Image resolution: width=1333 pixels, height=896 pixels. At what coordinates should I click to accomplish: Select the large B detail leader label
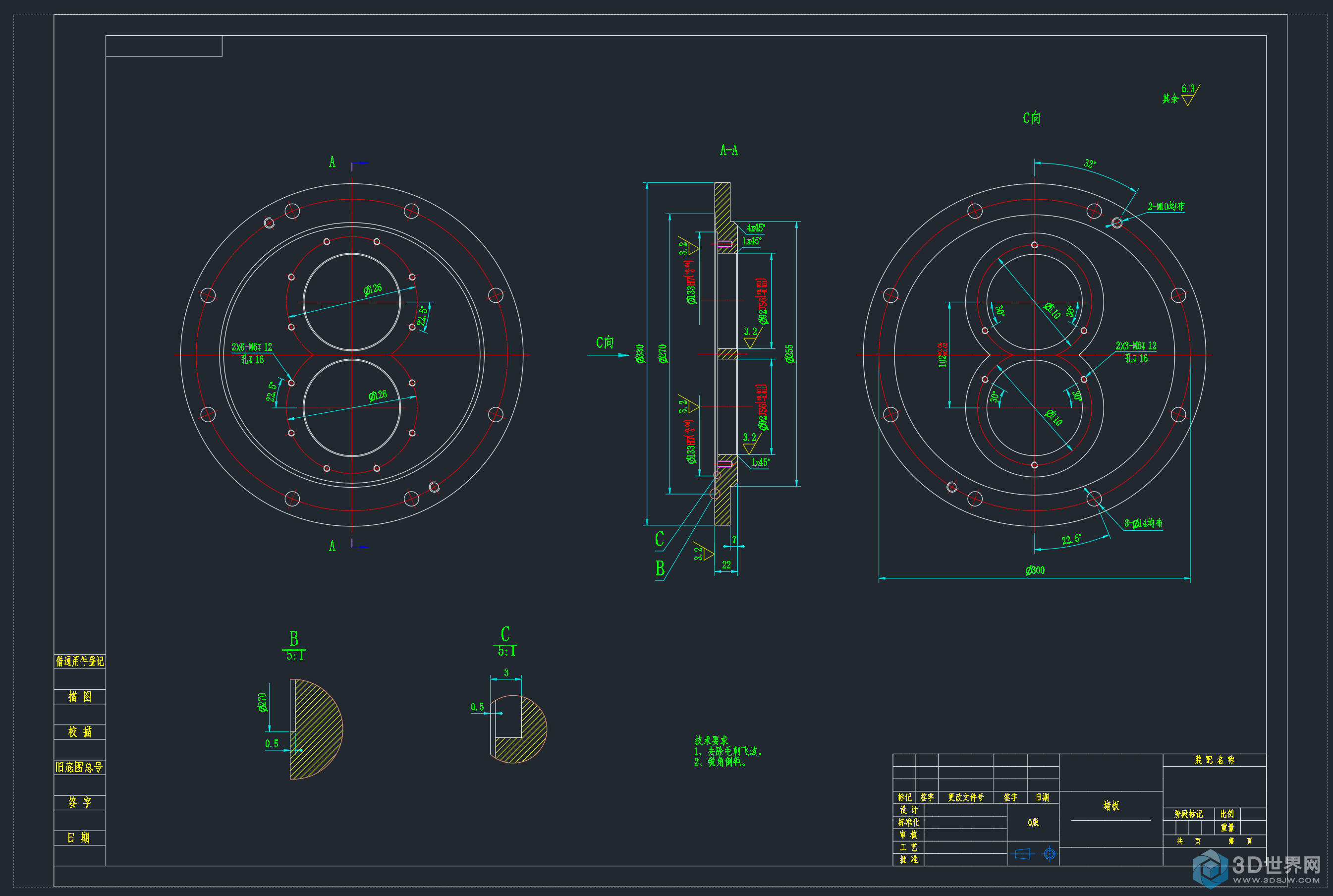pos(660,568)
